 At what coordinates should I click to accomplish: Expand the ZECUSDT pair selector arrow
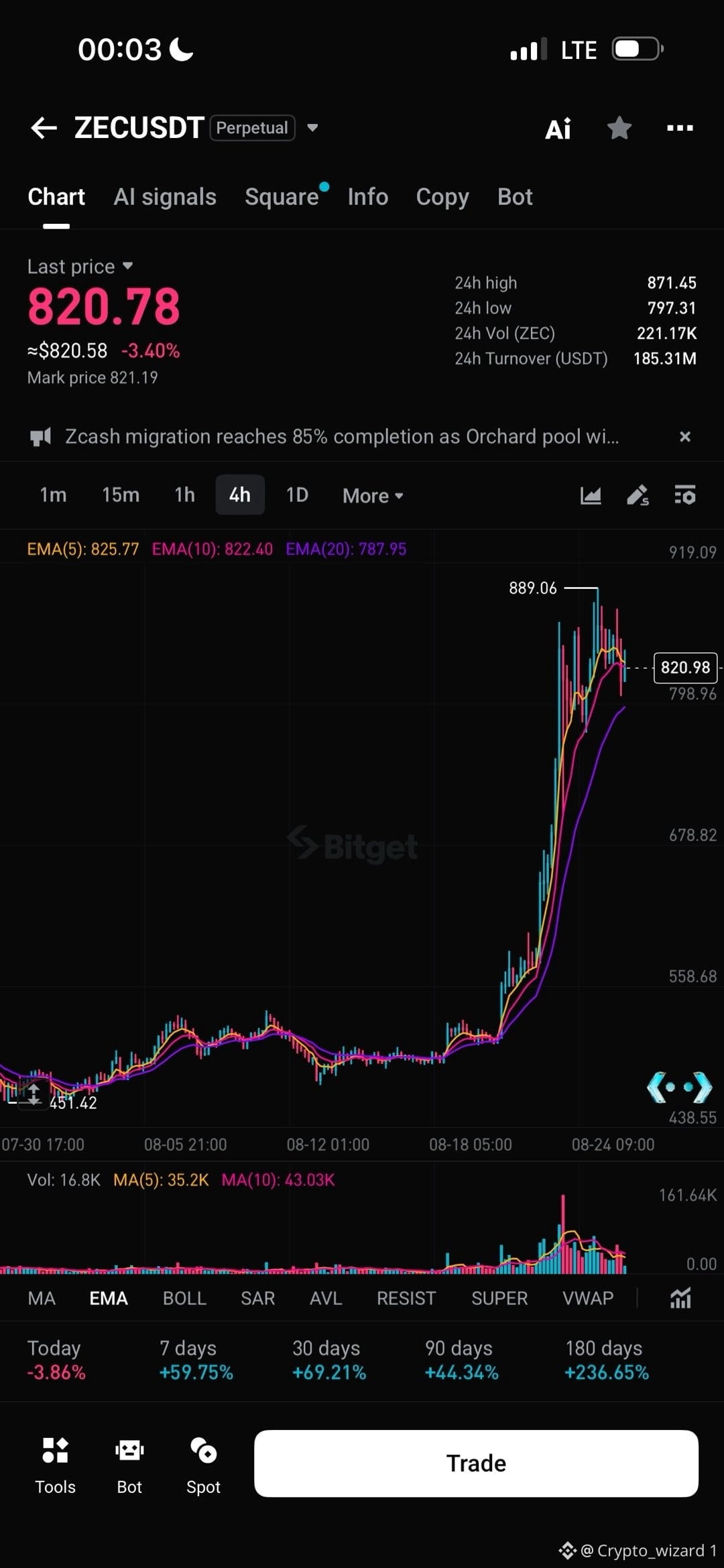312,128
